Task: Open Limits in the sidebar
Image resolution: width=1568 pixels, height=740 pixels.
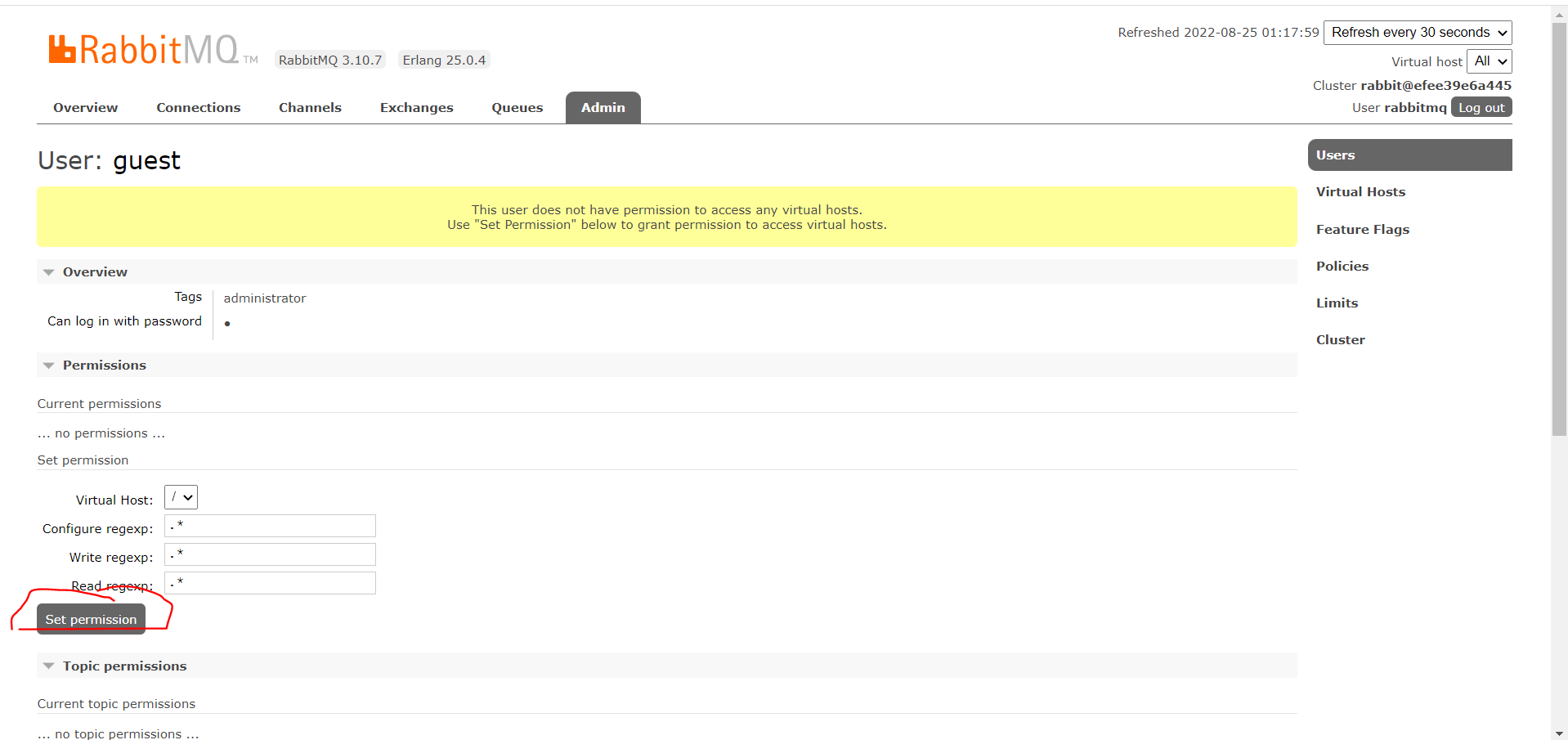Action: 1337,303
